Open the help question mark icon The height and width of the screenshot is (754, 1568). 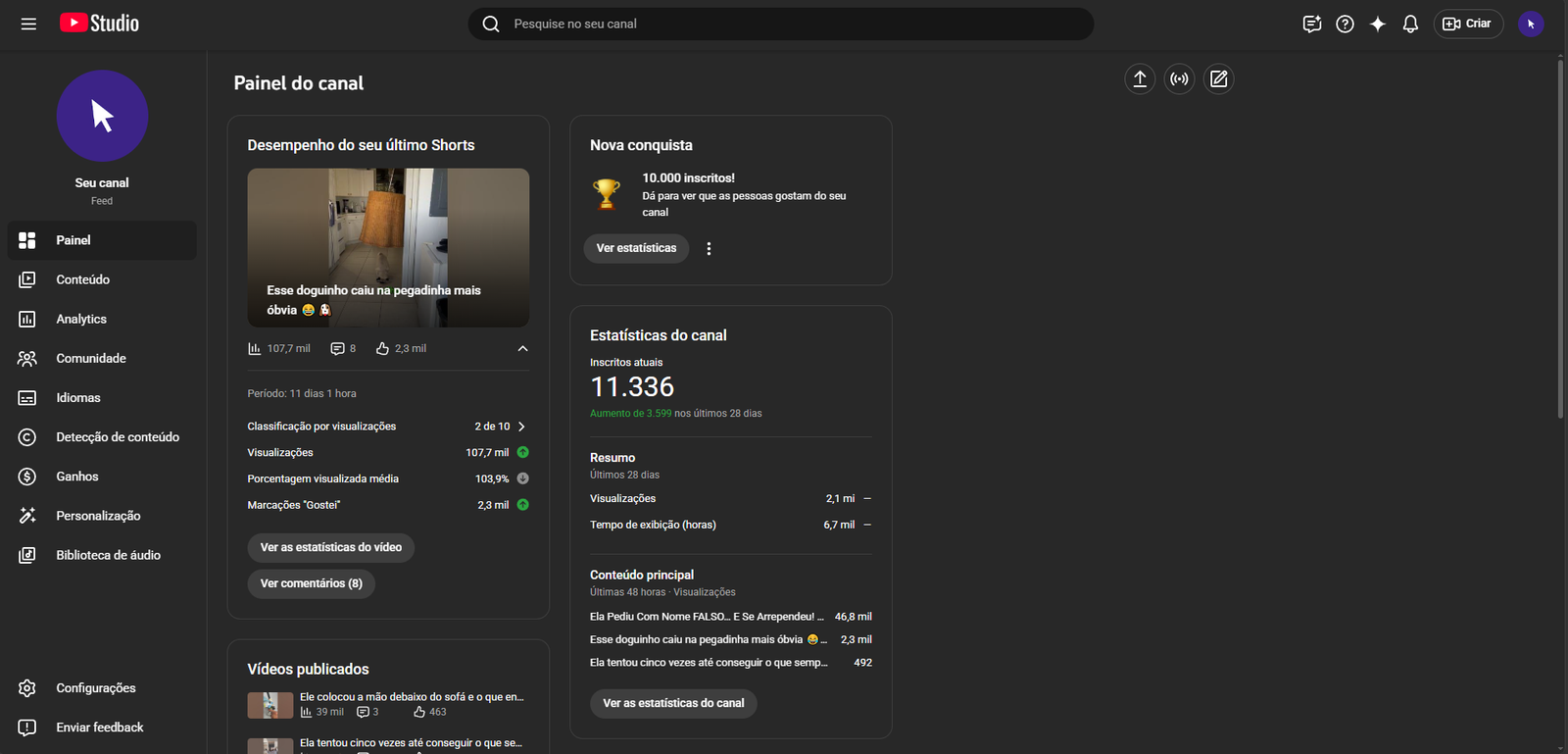point(1345,25)
